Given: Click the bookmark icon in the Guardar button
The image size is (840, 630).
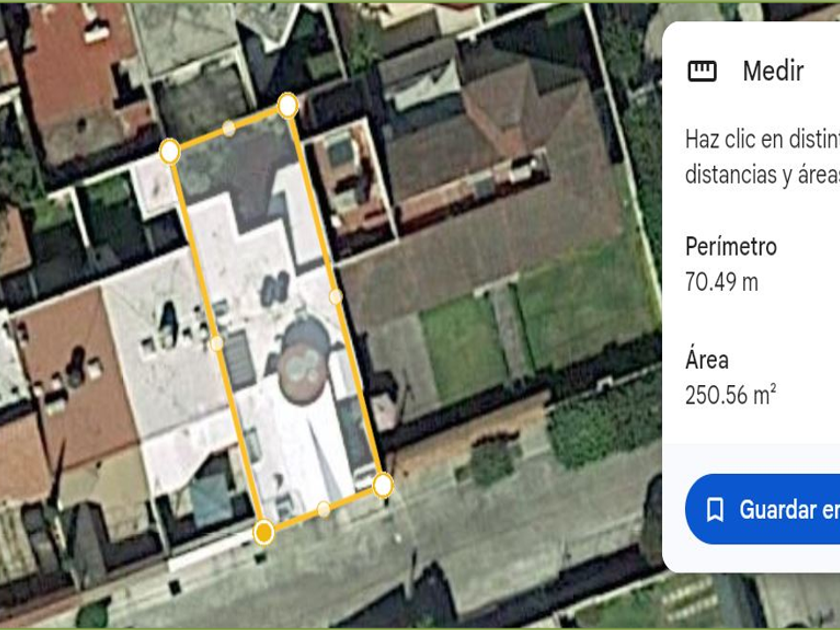Looking at the screenshot, I should (715, 509).
